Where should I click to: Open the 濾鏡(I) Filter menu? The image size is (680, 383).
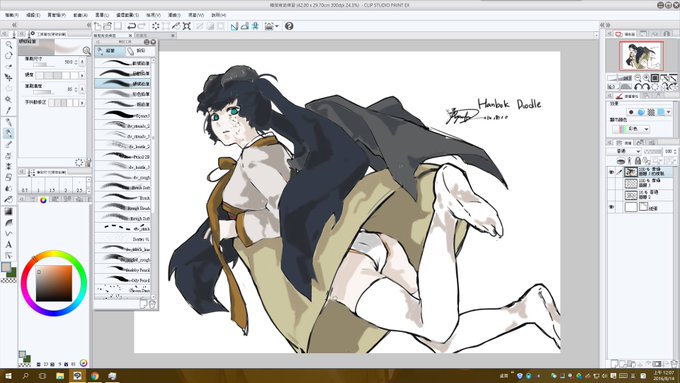click(174, 15)
